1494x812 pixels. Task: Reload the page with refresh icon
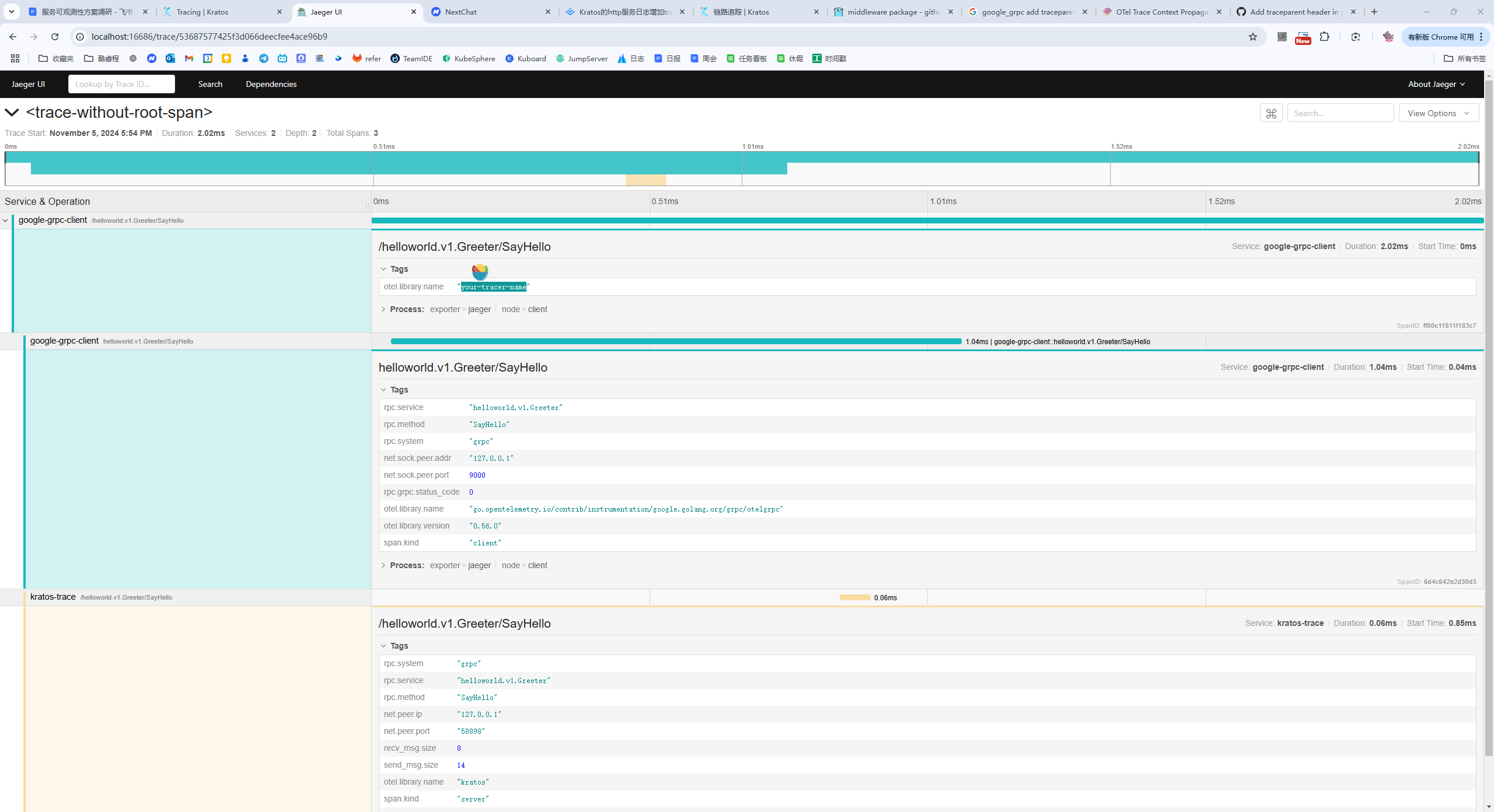[x=55, y=37]
